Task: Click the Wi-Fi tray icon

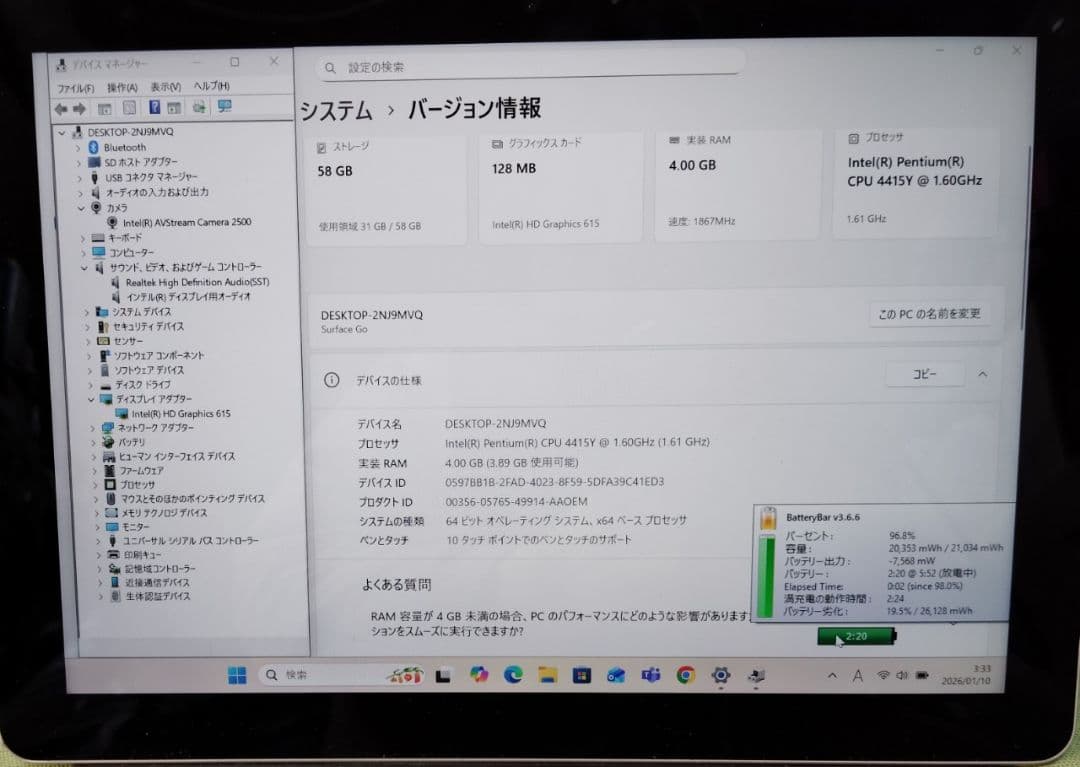Action: (x=883, y=675)
